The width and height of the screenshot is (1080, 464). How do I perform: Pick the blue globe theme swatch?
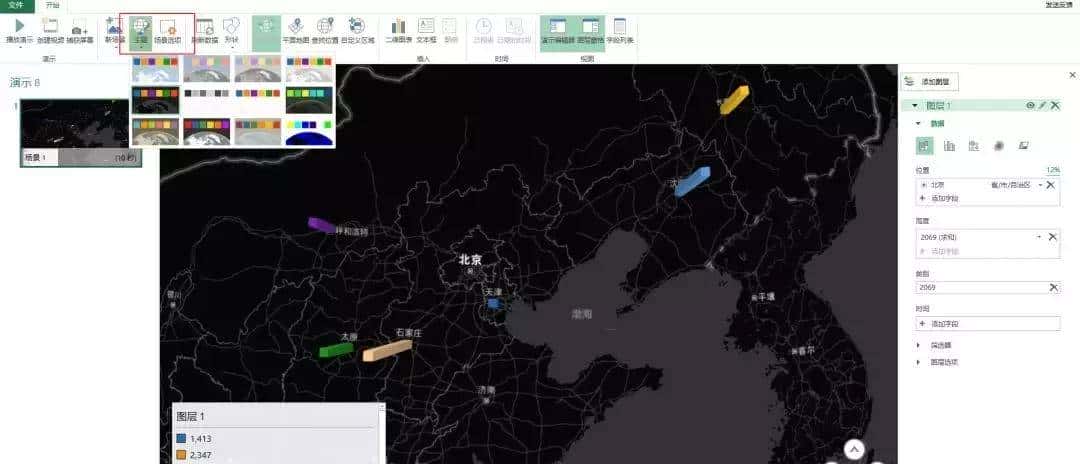(309, 132)
